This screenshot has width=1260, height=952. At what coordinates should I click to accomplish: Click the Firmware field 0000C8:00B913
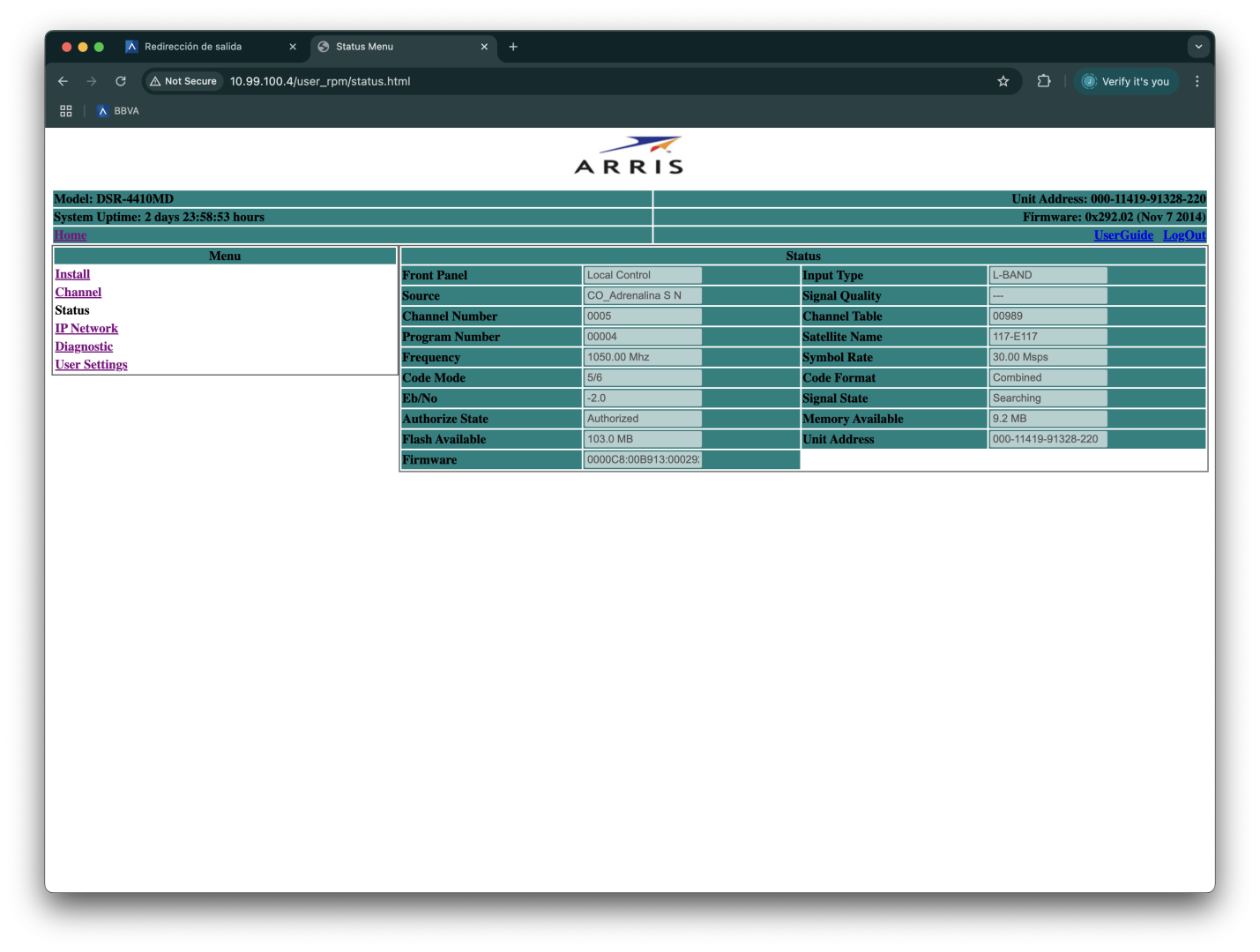tap(643, 459)
